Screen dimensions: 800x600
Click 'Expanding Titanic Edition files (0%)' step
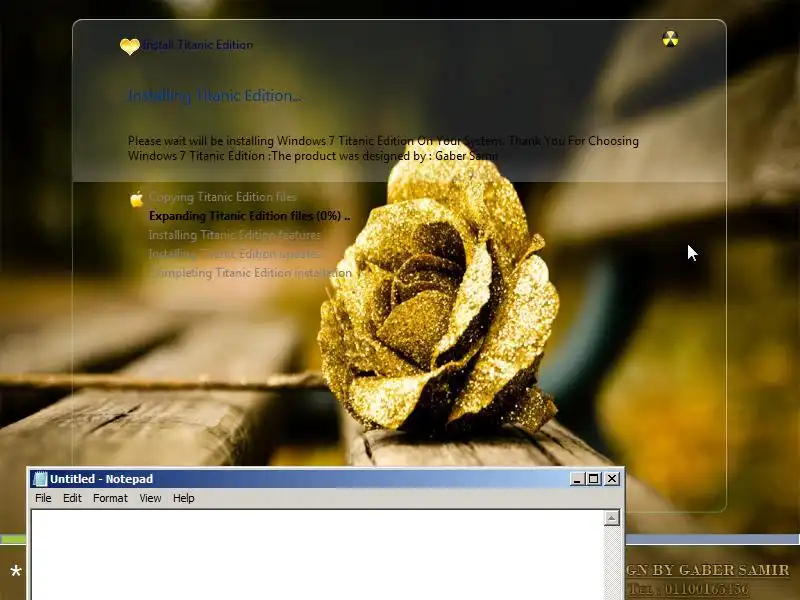click(x=249, y=216)
